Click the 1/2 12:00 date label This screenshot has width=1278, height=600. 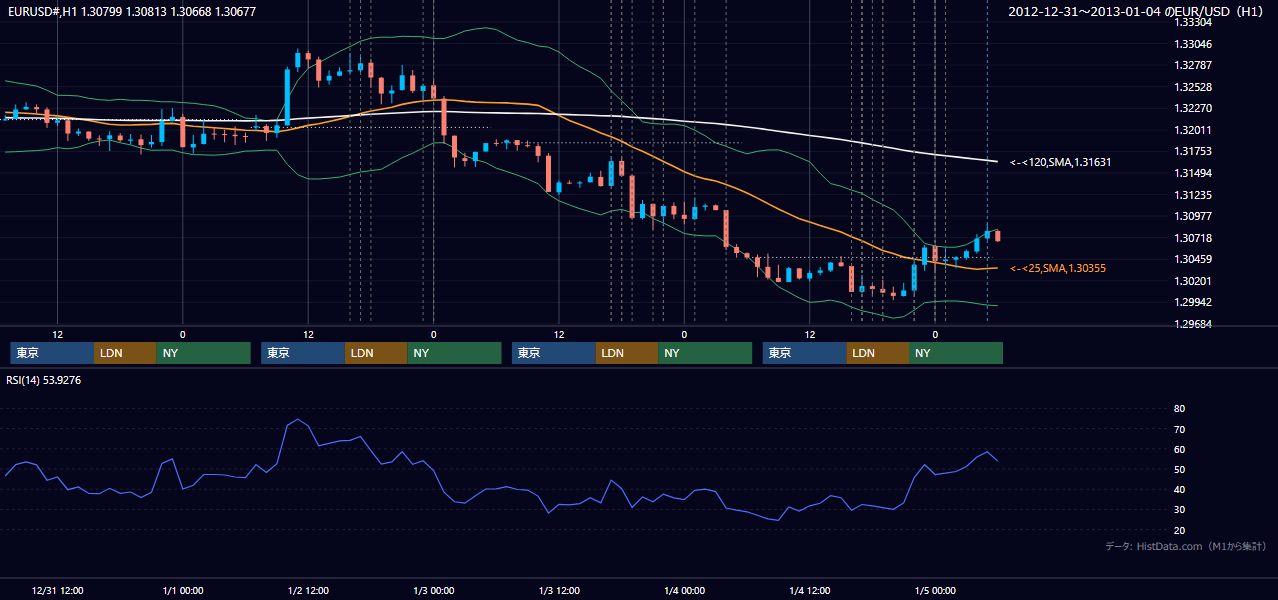308,591
